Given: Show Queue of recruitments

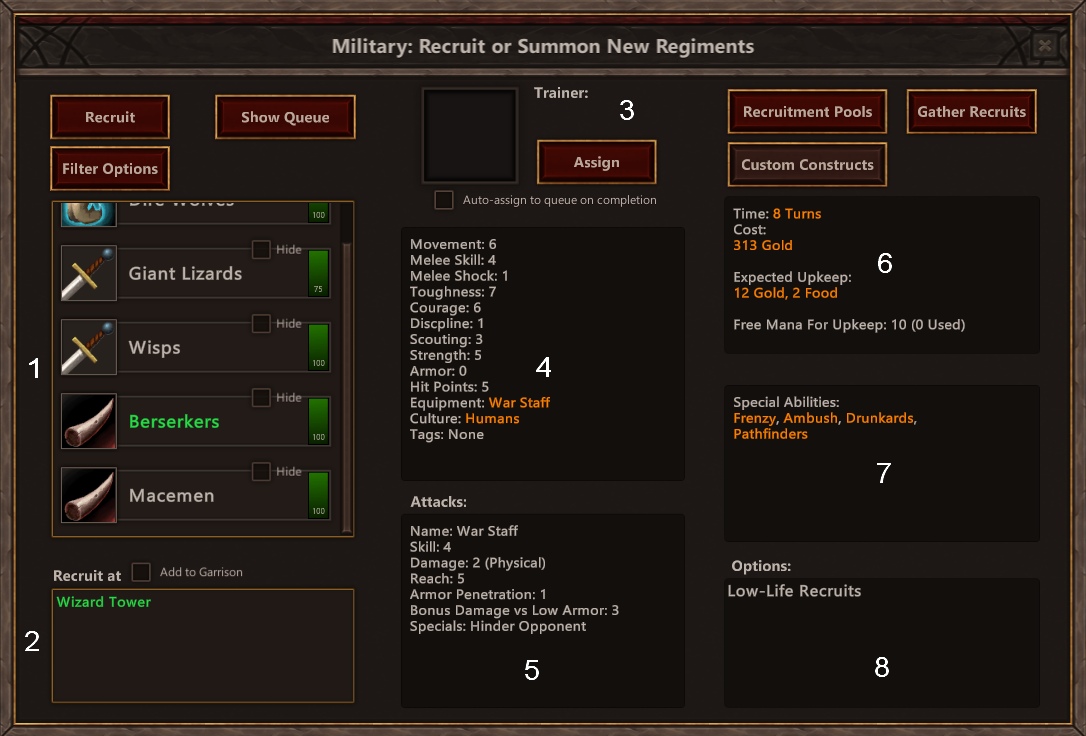Looking at the screenshot, I should click(285, 117).
